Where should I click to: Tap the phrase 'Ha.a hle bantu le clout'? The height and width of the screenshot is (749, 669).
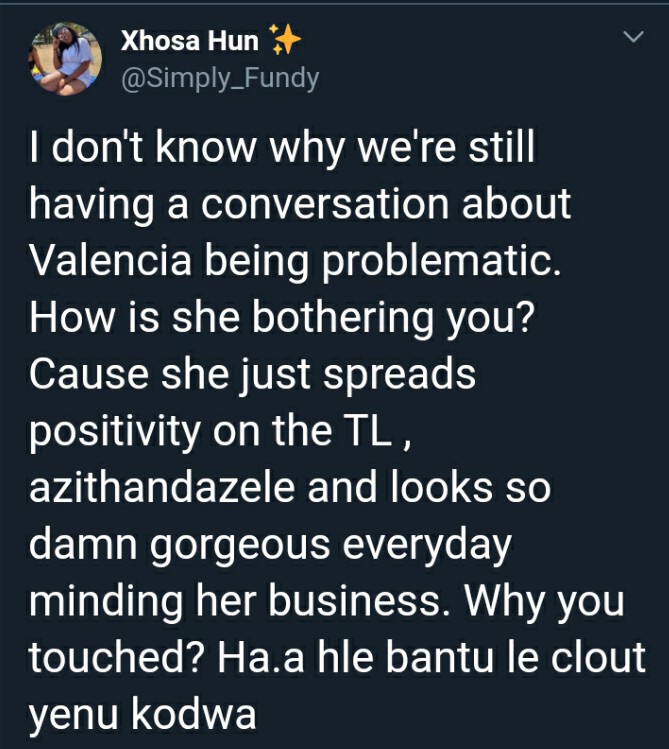point(432,657)
